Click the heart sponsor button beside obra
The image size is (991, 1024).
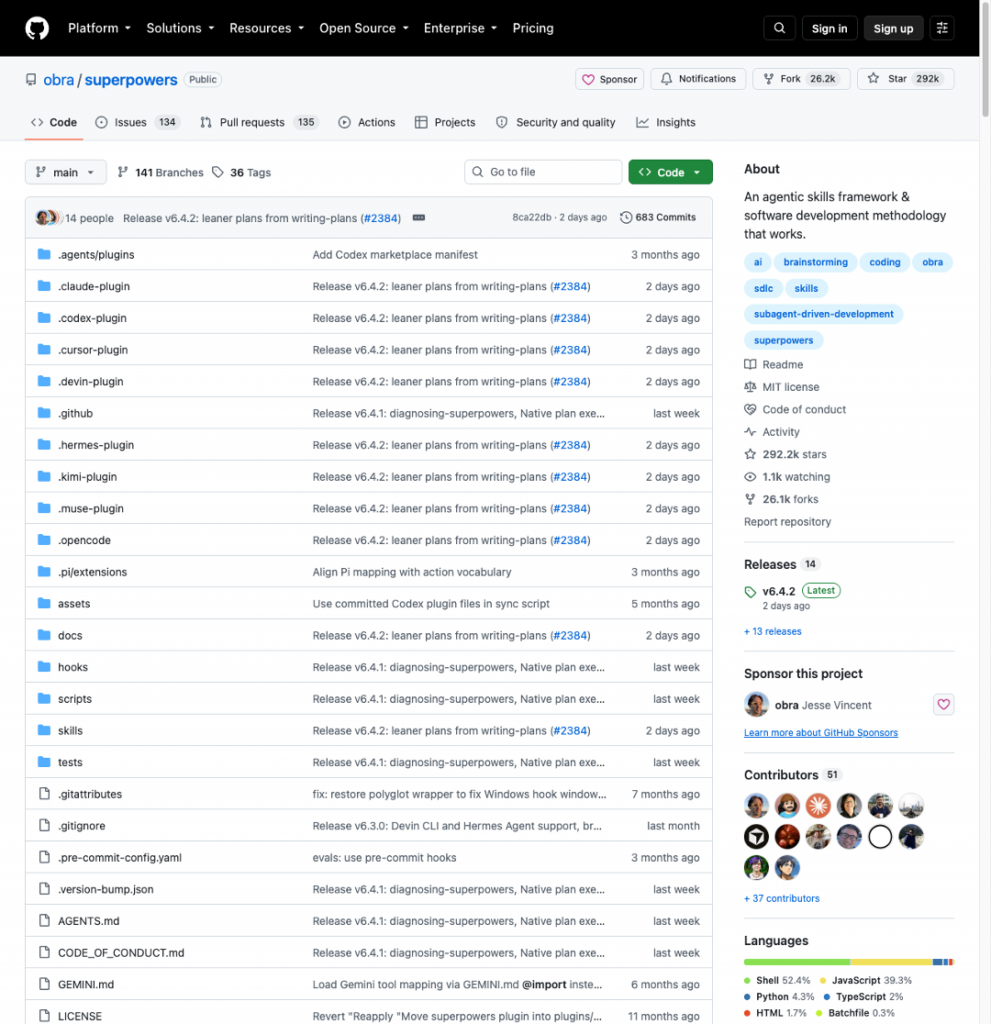click(x=943, y=705)
